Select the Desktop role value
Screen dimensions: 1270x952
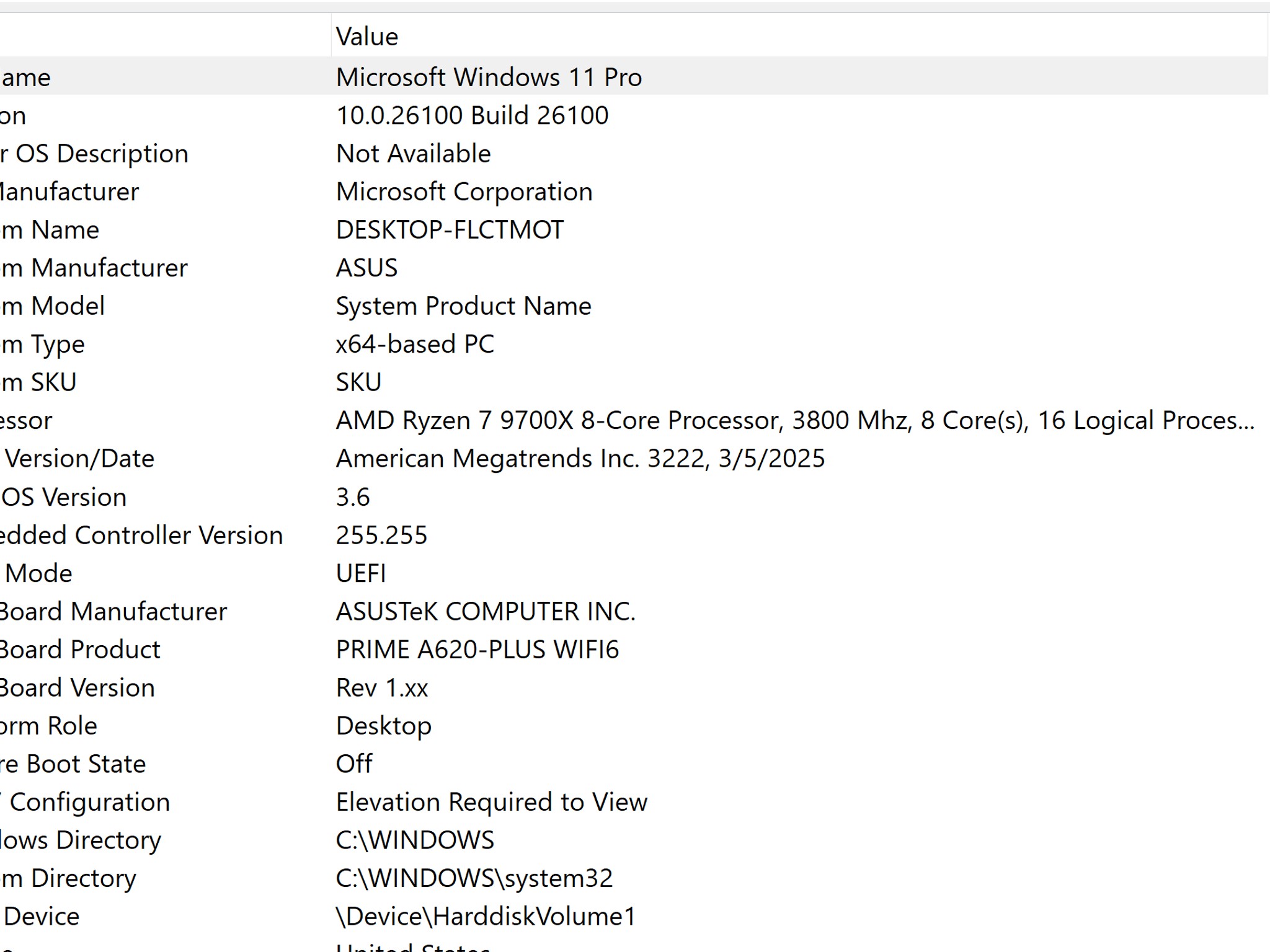point(384,726)
